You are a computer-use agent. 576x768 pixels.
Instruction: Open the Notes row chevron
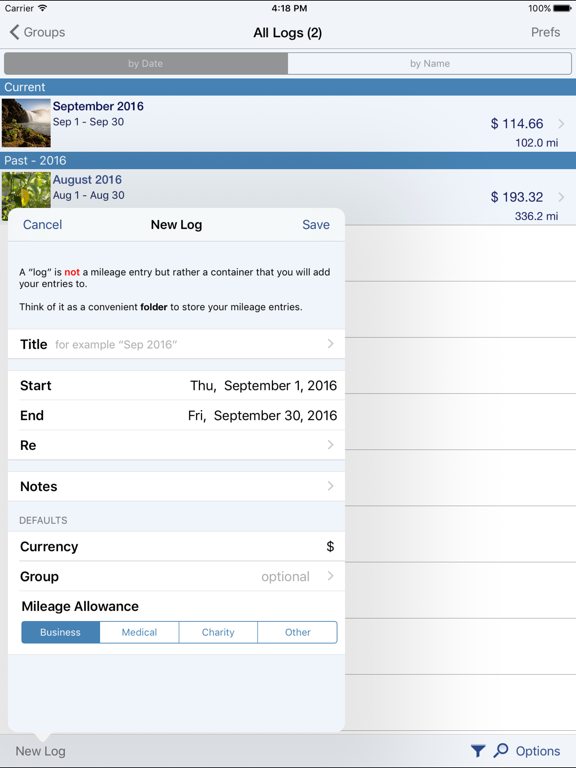pos(331,486)
